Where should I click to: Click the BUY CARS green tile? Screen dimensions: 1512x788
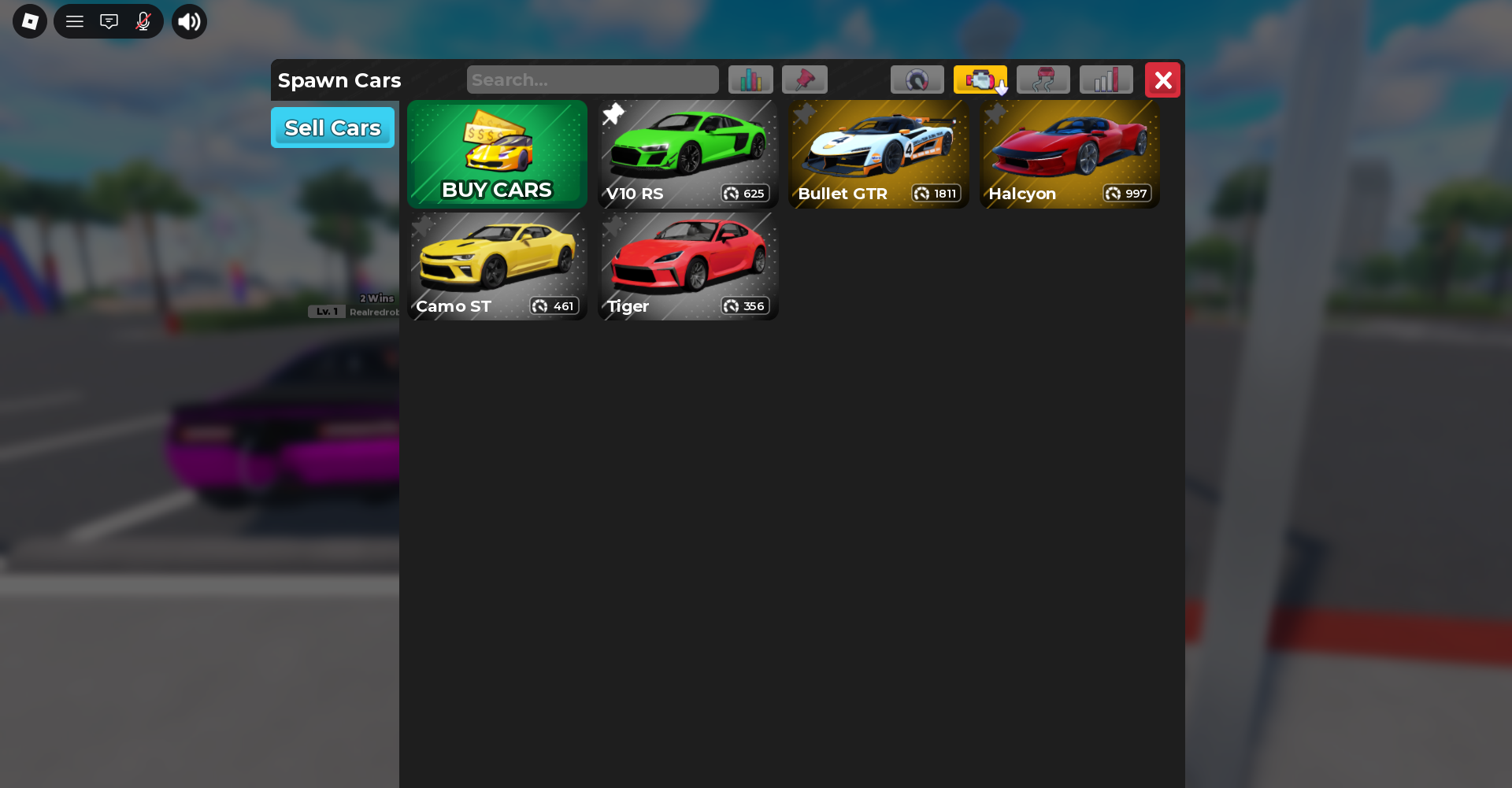point(498,154)
